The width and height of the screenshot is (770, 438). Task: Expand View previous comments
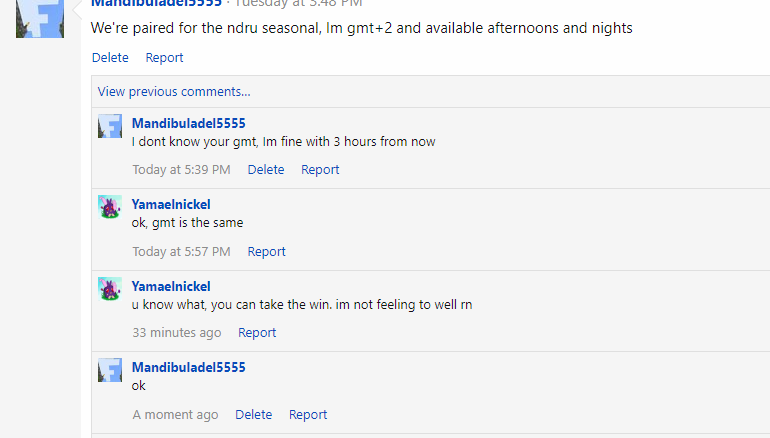coord(174,92)
